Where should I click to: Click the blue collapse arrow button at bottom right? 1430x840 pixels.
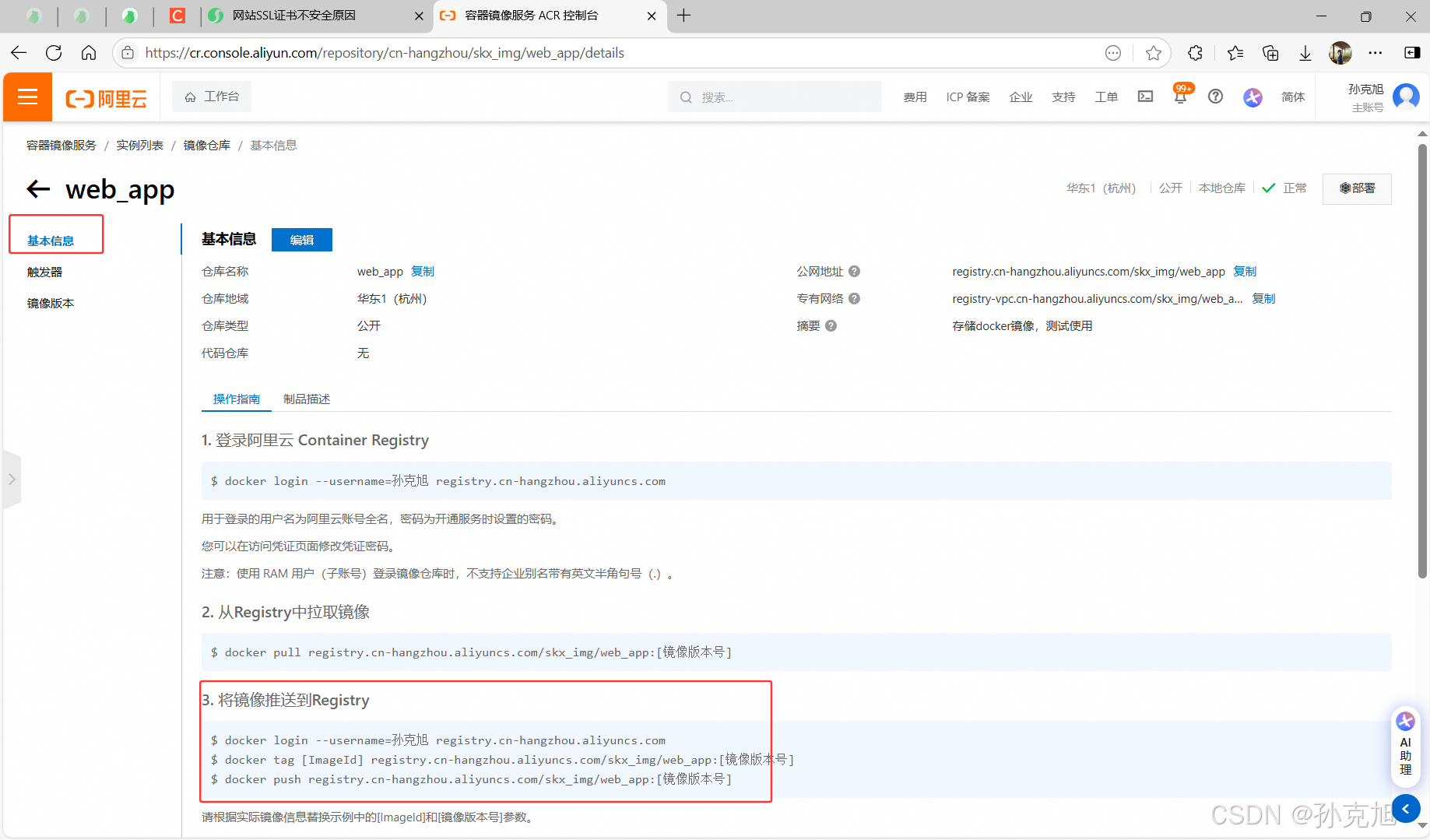point(1406,809)
